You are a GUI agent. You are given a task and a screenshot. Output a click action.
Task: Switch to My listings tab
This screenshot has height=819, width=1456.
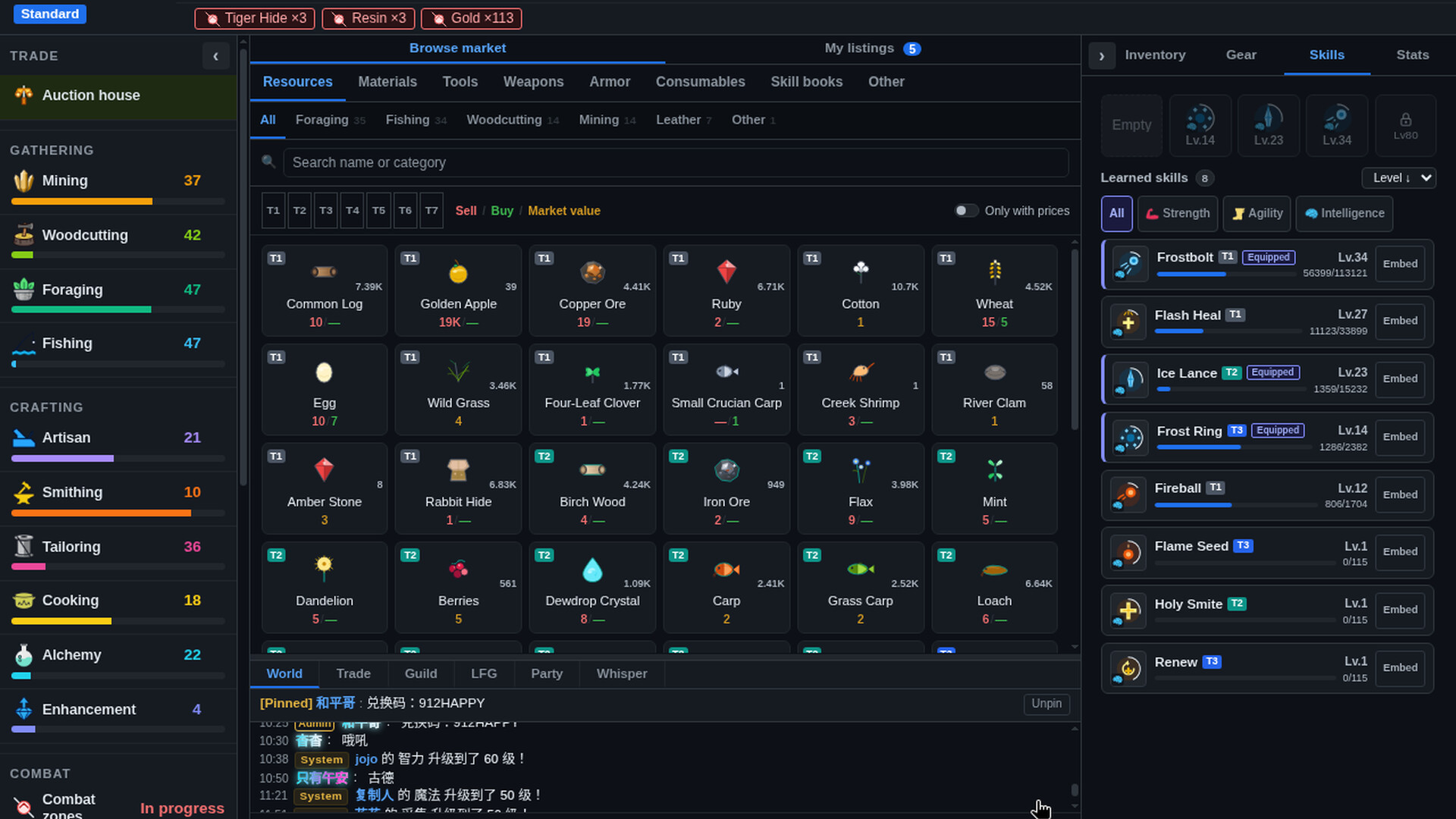[x=873, y=49]
